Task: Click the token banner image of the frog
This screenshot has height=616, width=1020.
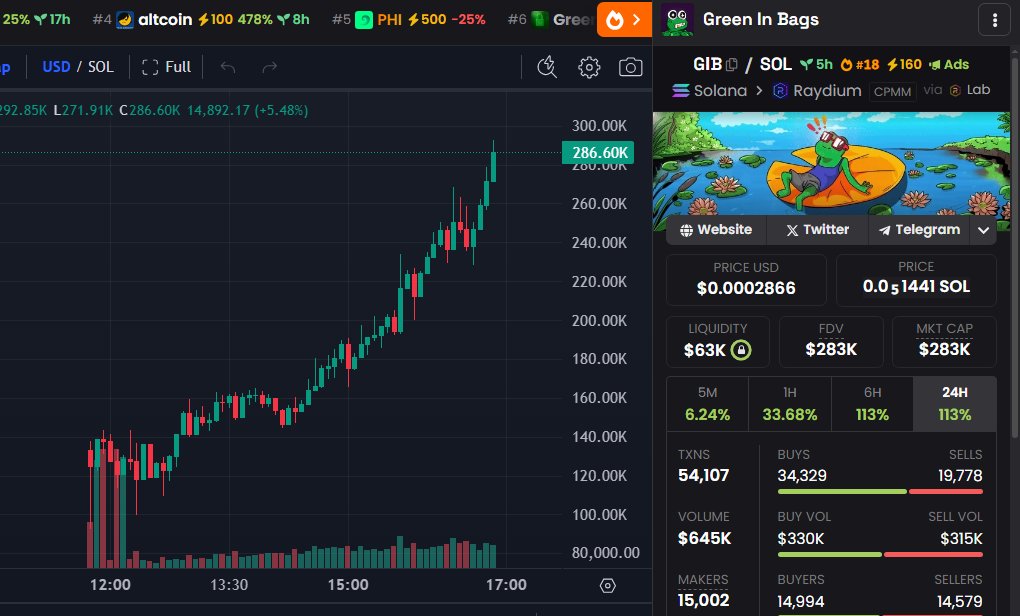Action: click(x=831, y=163)
